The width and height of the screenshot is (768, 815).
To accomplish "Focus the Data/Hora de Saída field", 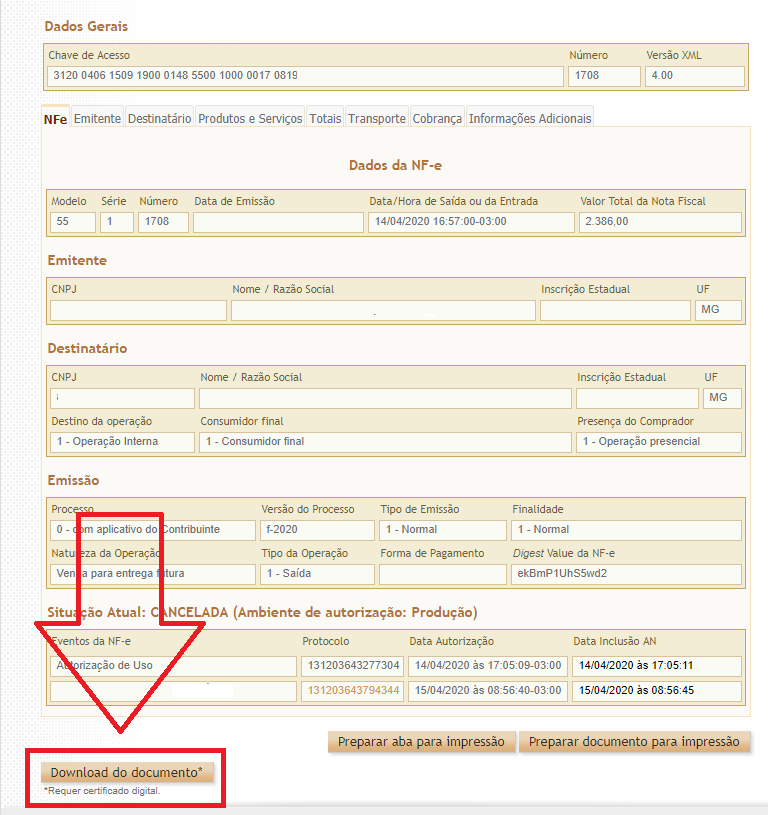I will (468, 222).
